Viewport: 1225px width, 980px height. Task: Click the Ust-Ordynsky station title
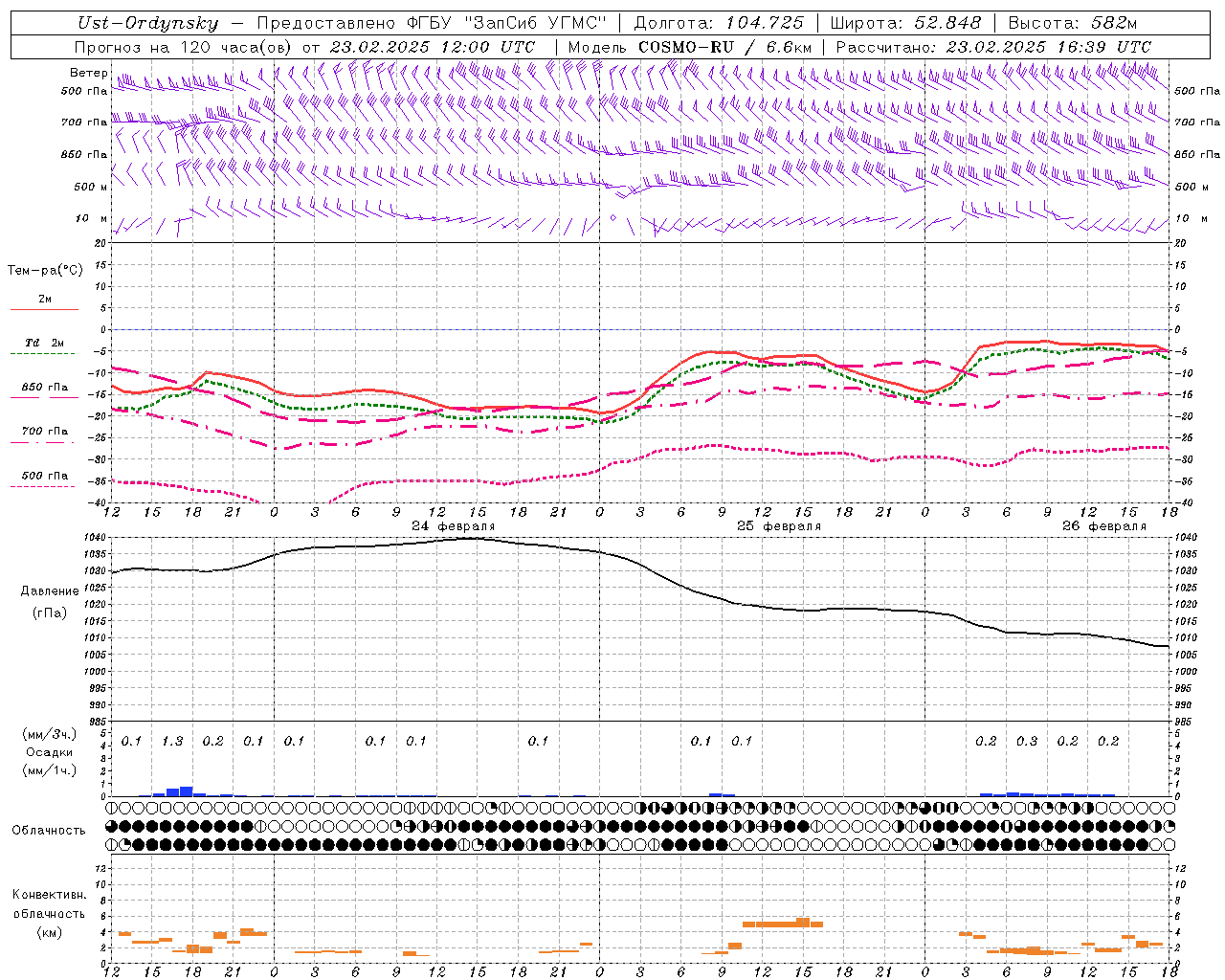tap(147, 23)
